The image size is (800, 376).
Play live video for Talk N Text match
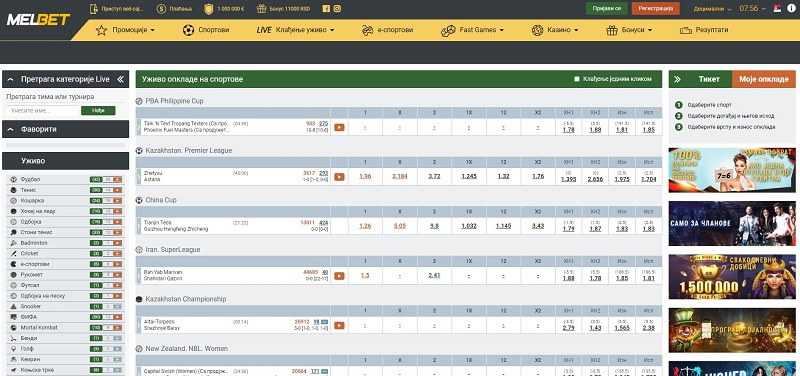339,128
